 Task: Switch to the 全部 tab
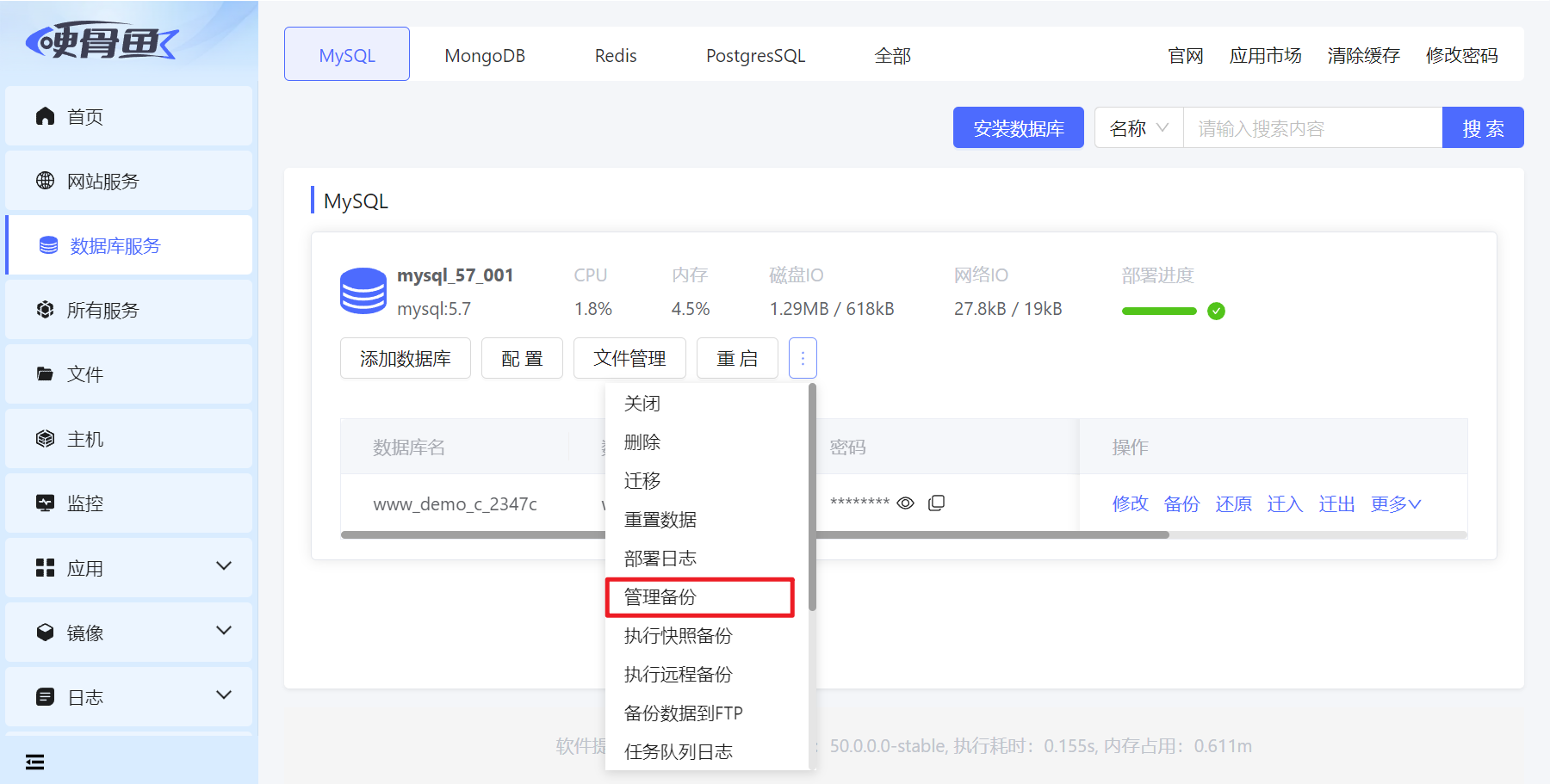tap(892, 55)
